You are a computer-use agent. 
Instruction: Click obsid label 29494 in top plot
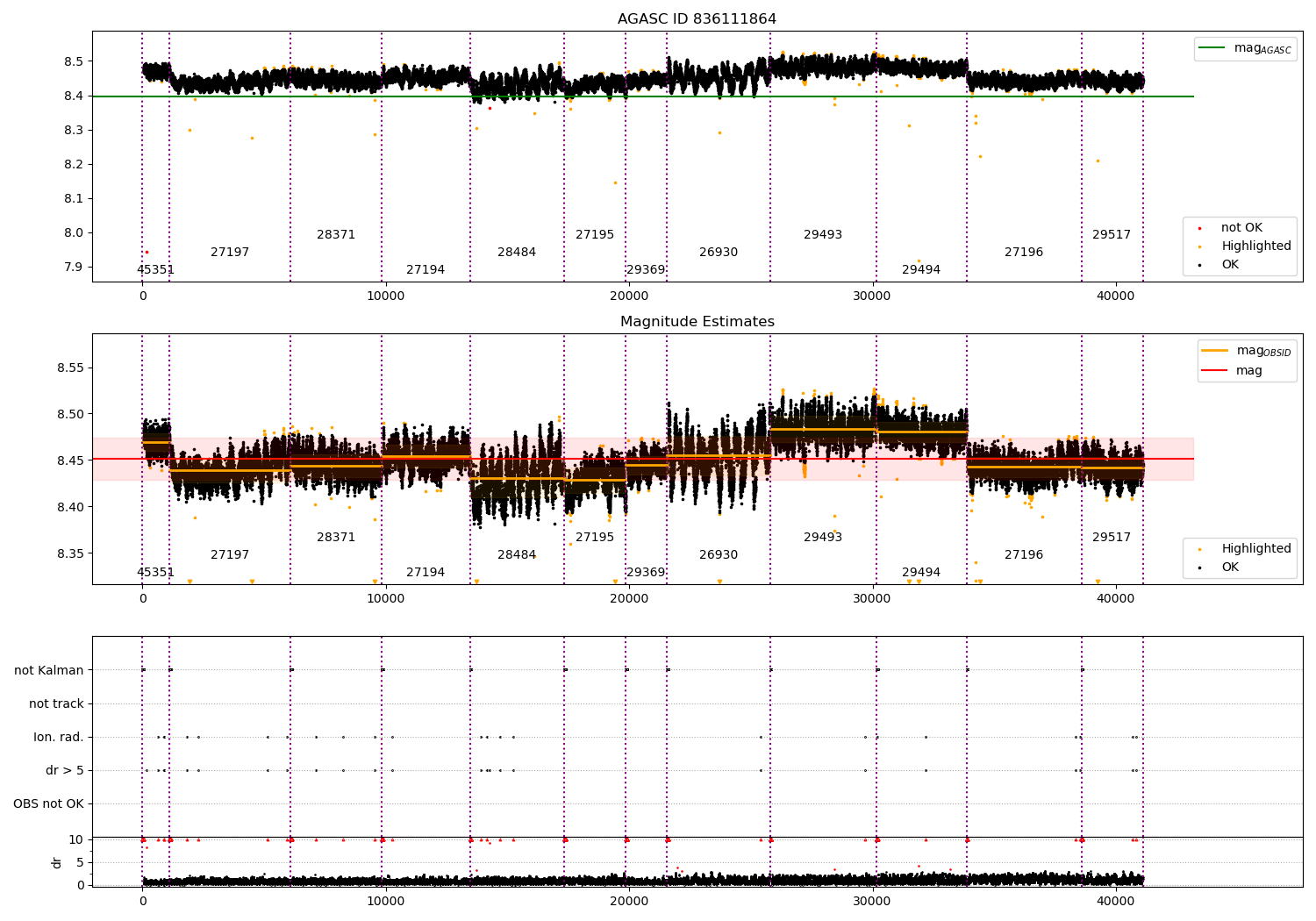coord(921,270)
